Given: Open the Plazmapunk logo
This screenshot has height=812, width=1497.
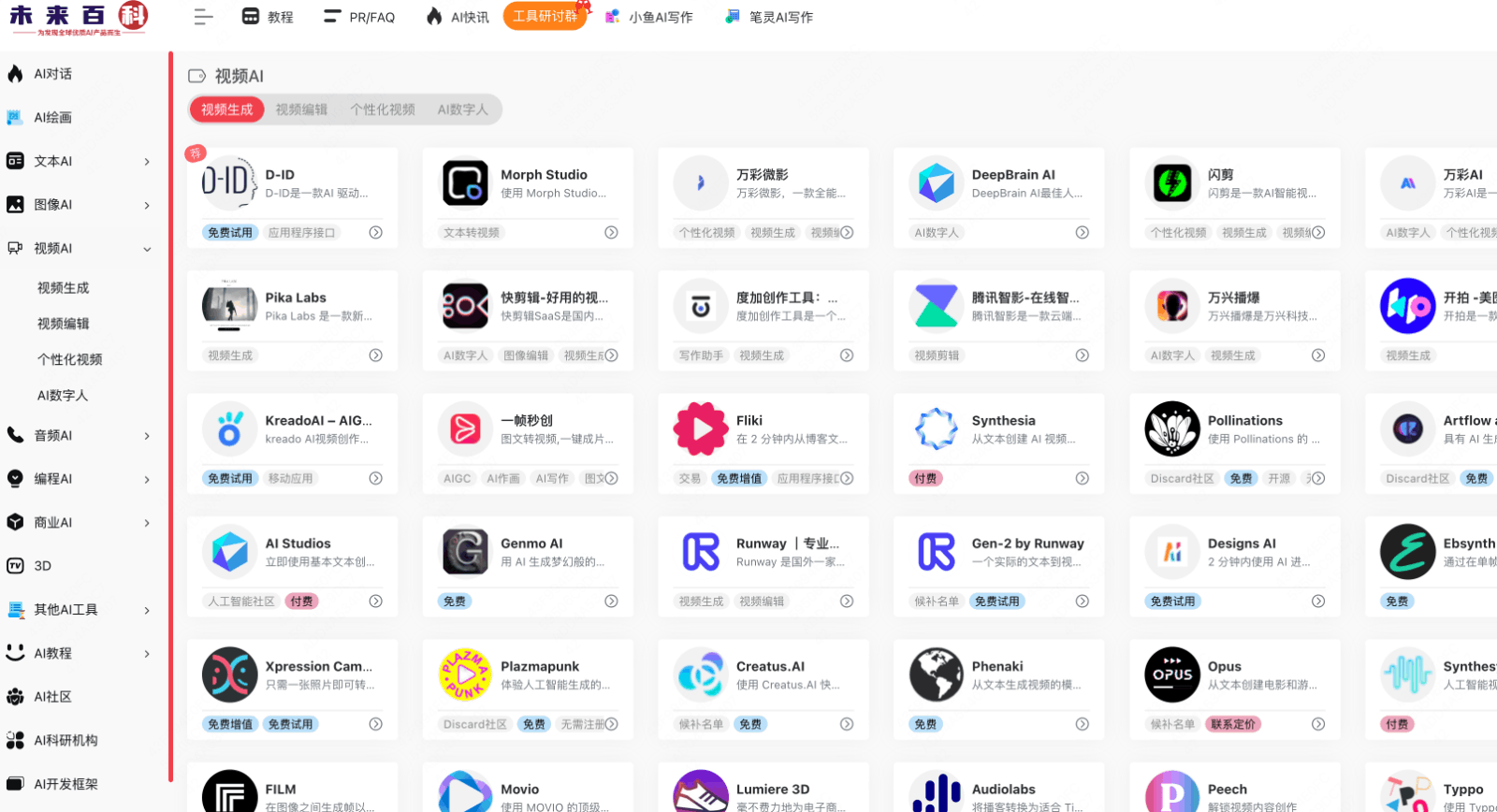Looking at the screenshot, I should click(465, 674).
